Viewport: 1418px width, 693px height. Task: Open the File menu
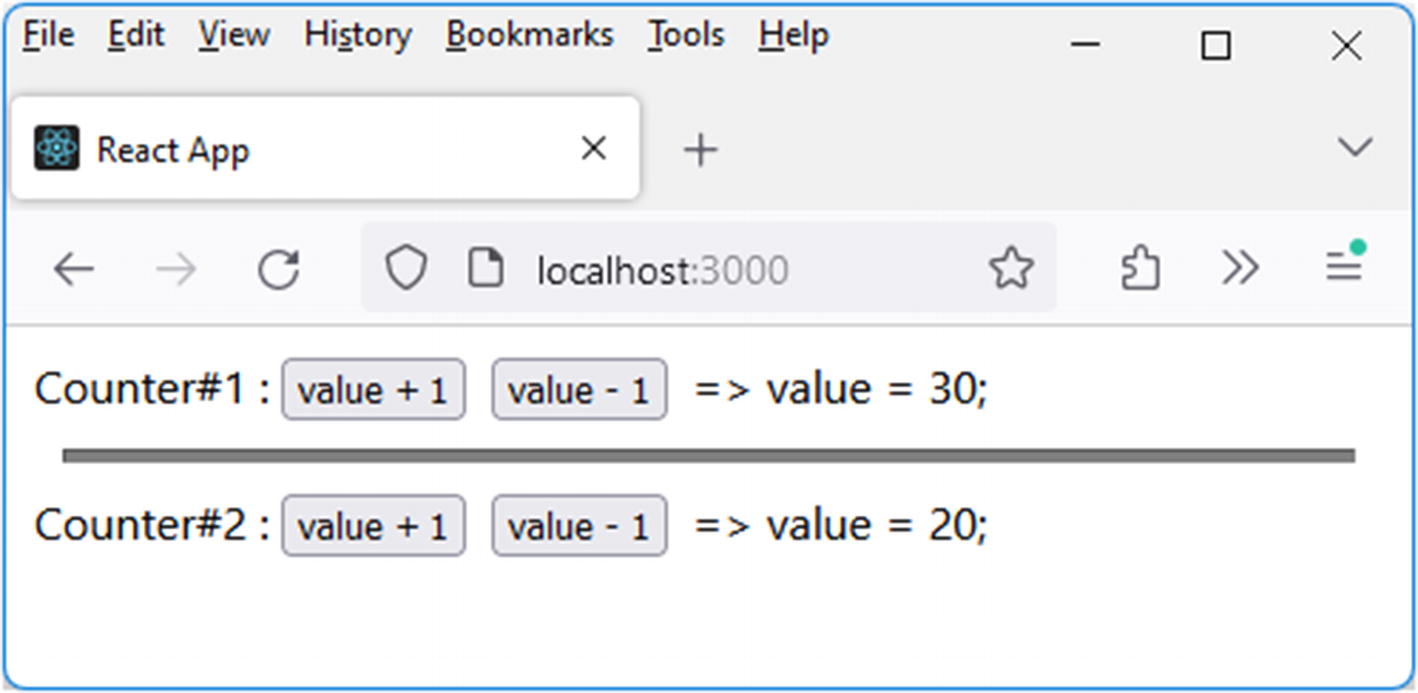point(48,36)
